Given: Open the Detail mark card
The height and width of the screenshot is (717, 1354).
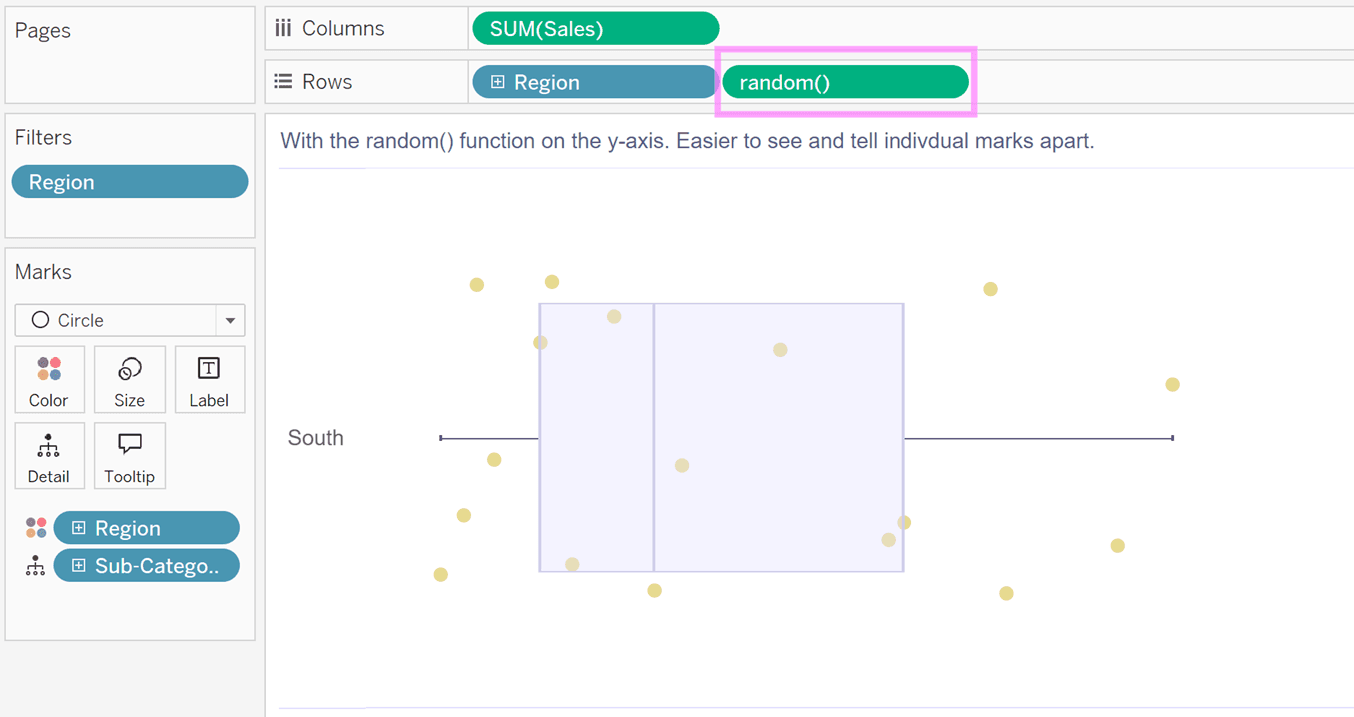Looking at the screenshot, I should pyautogui.click(x=49, y=456).
